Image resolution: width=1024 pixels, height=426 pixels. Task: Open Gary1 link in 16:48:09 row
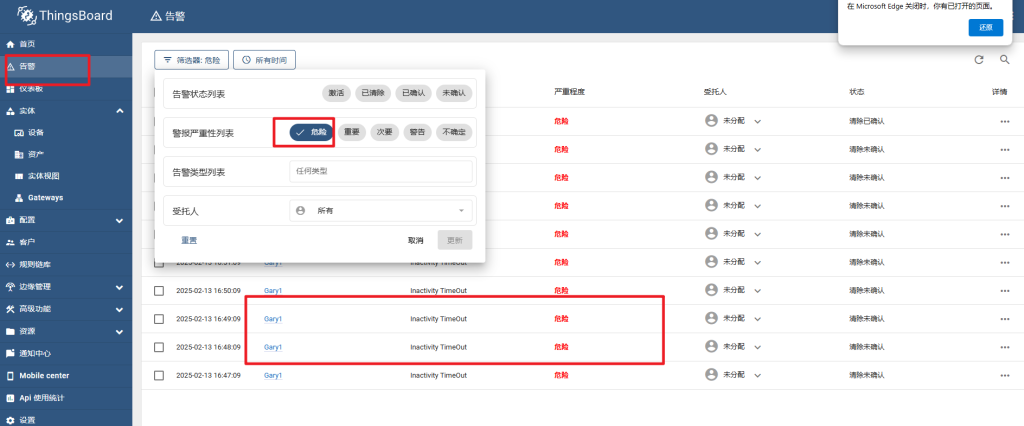tap(273, 348)
